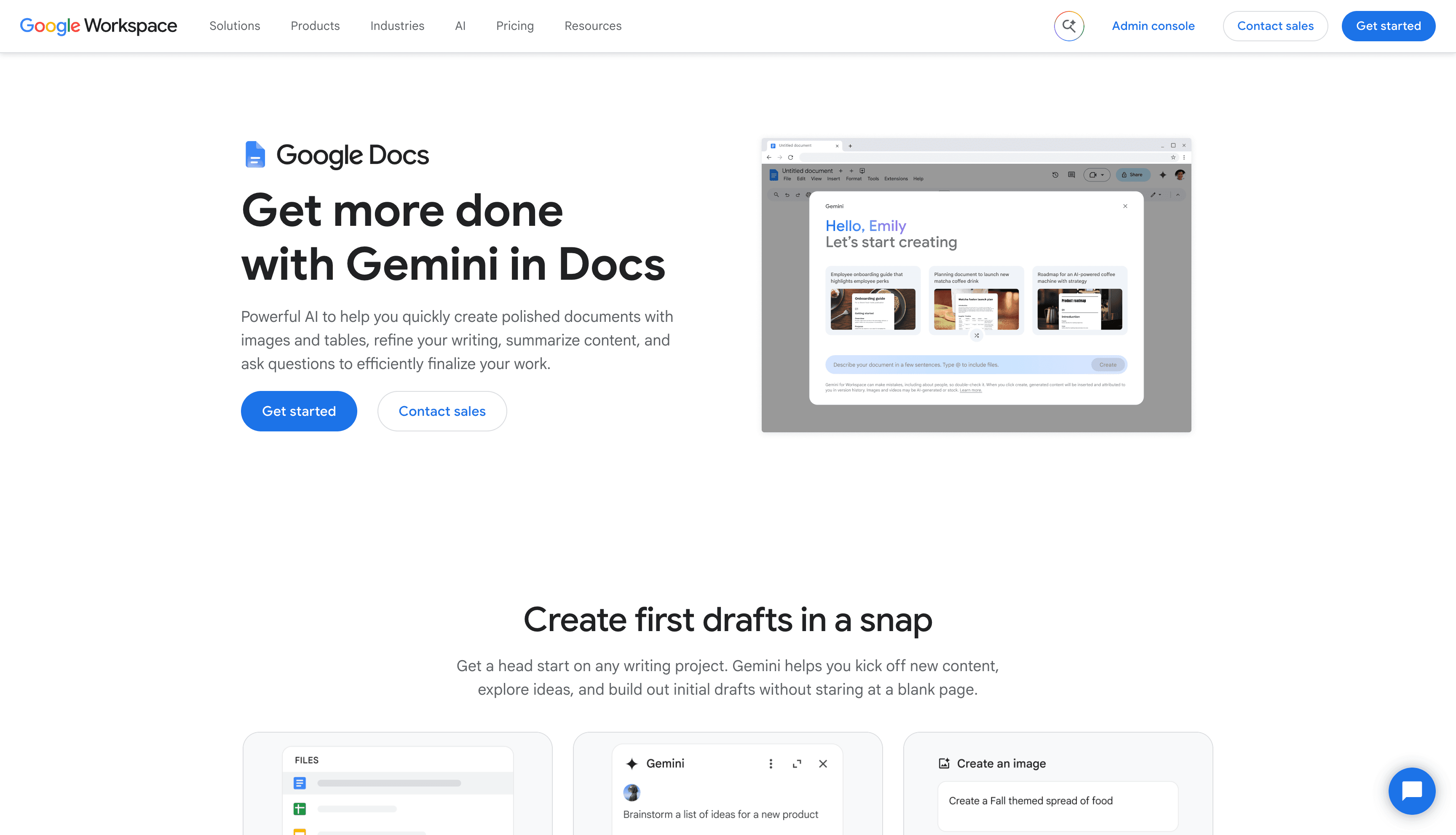Click the "Hello, Emily" greeting text
The height and width of the screenshot is (835, 1456).
coord(865,226)
